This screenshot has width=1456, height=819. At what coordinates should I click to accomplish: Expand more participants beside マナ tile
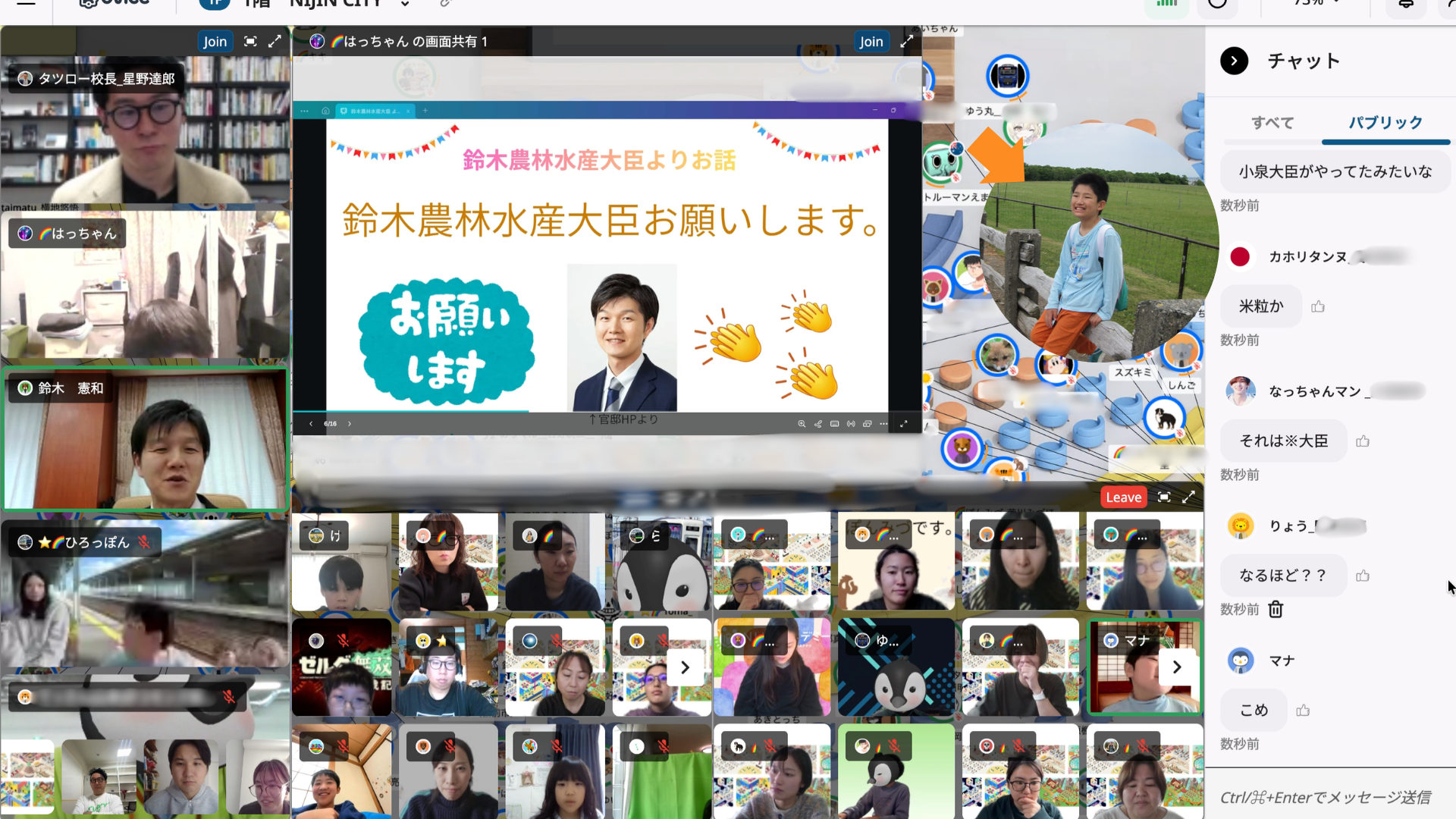[1177, 667]
